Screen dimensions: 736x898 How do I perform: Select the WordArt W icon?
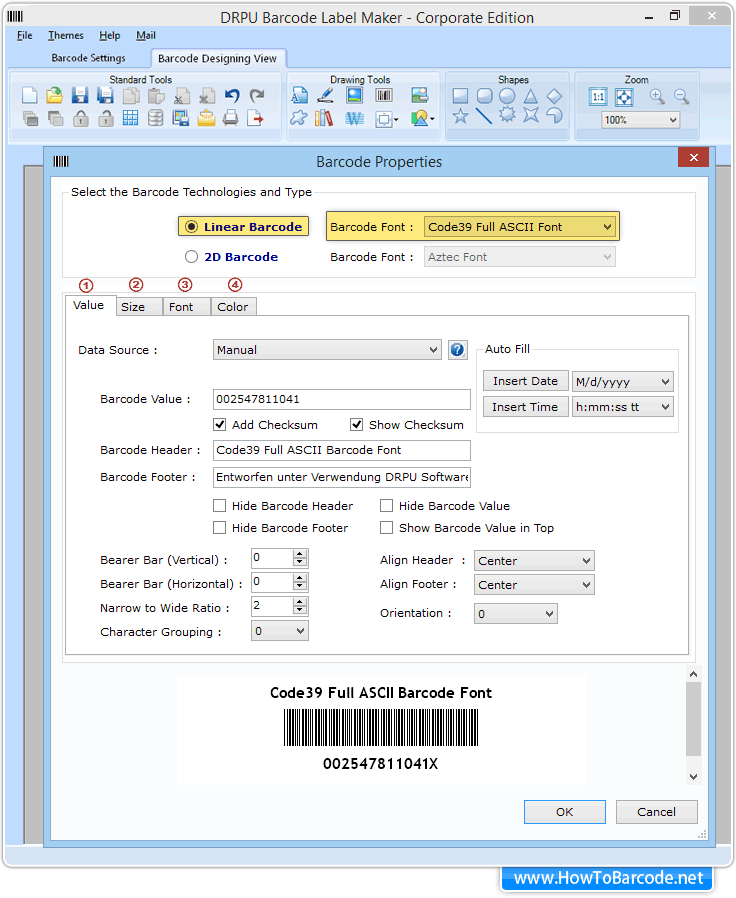(x=355, y=119)
